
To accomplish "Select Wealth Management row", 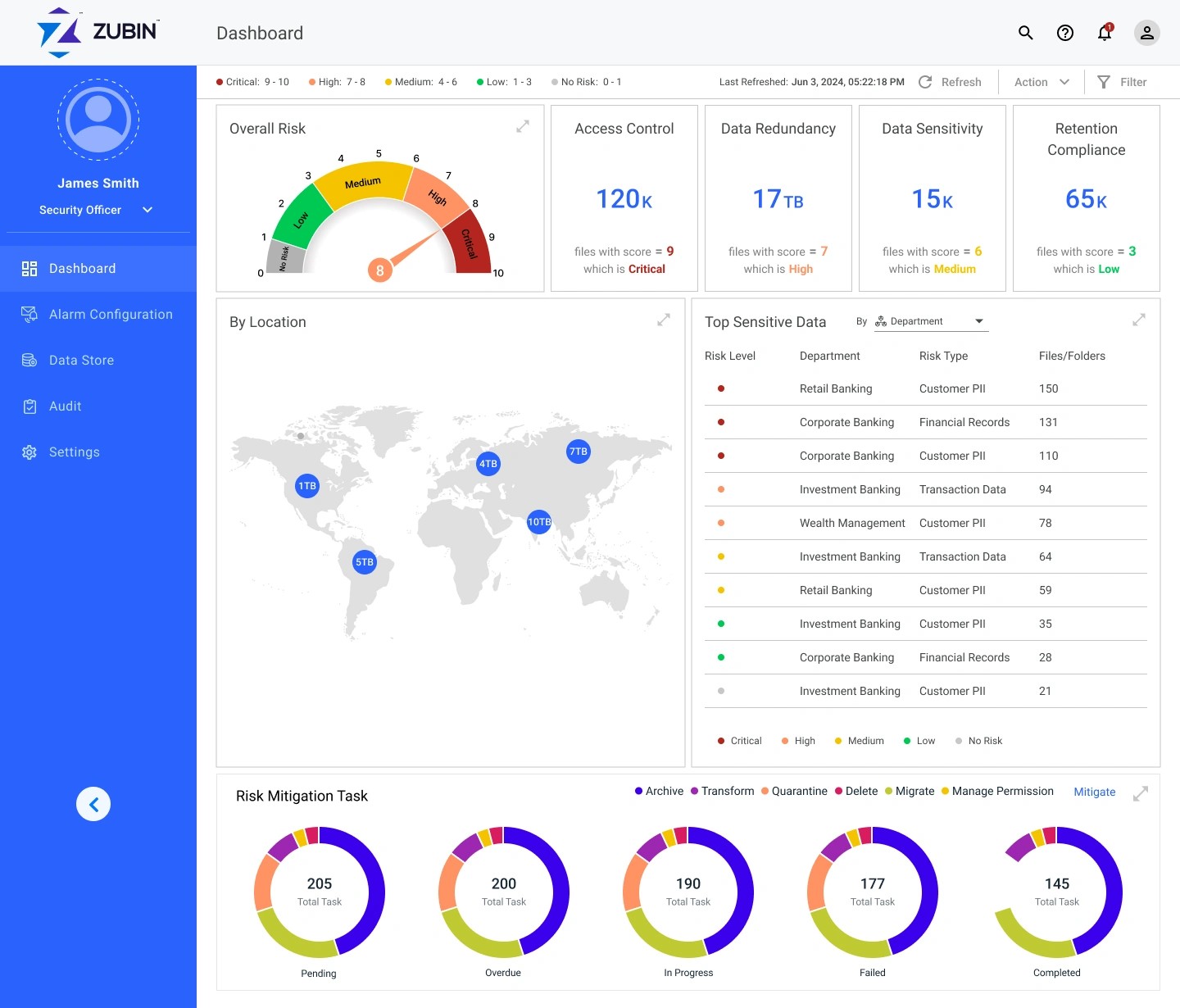I will [x=926, y=523].
